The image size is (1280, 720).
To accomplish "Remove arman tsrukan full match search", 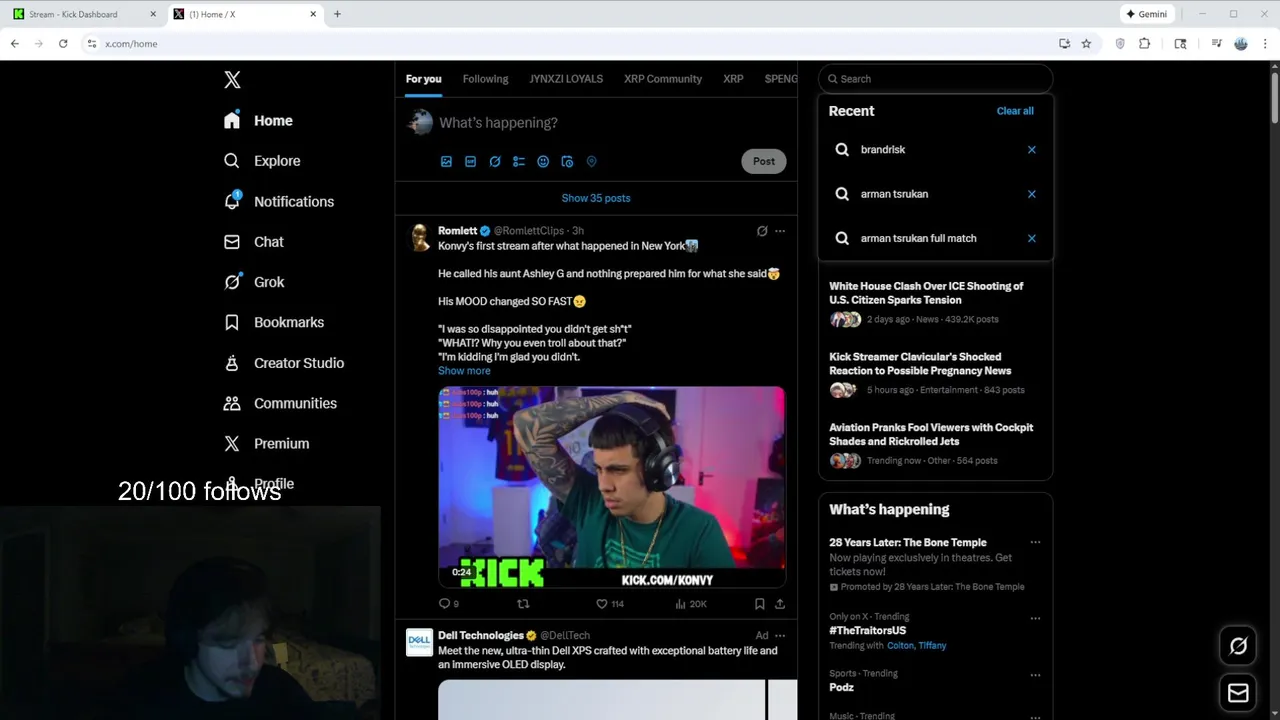I will point(1032,238).
